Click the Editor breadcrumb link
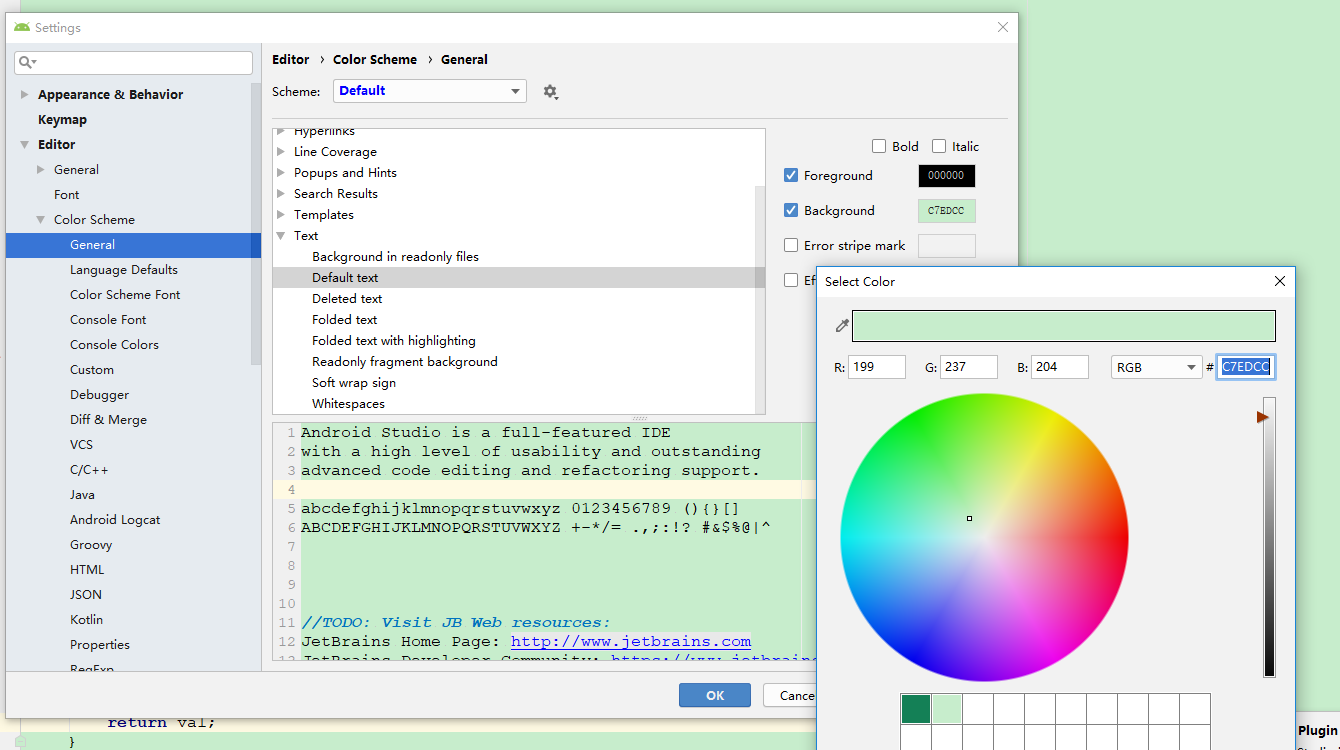 290,59
